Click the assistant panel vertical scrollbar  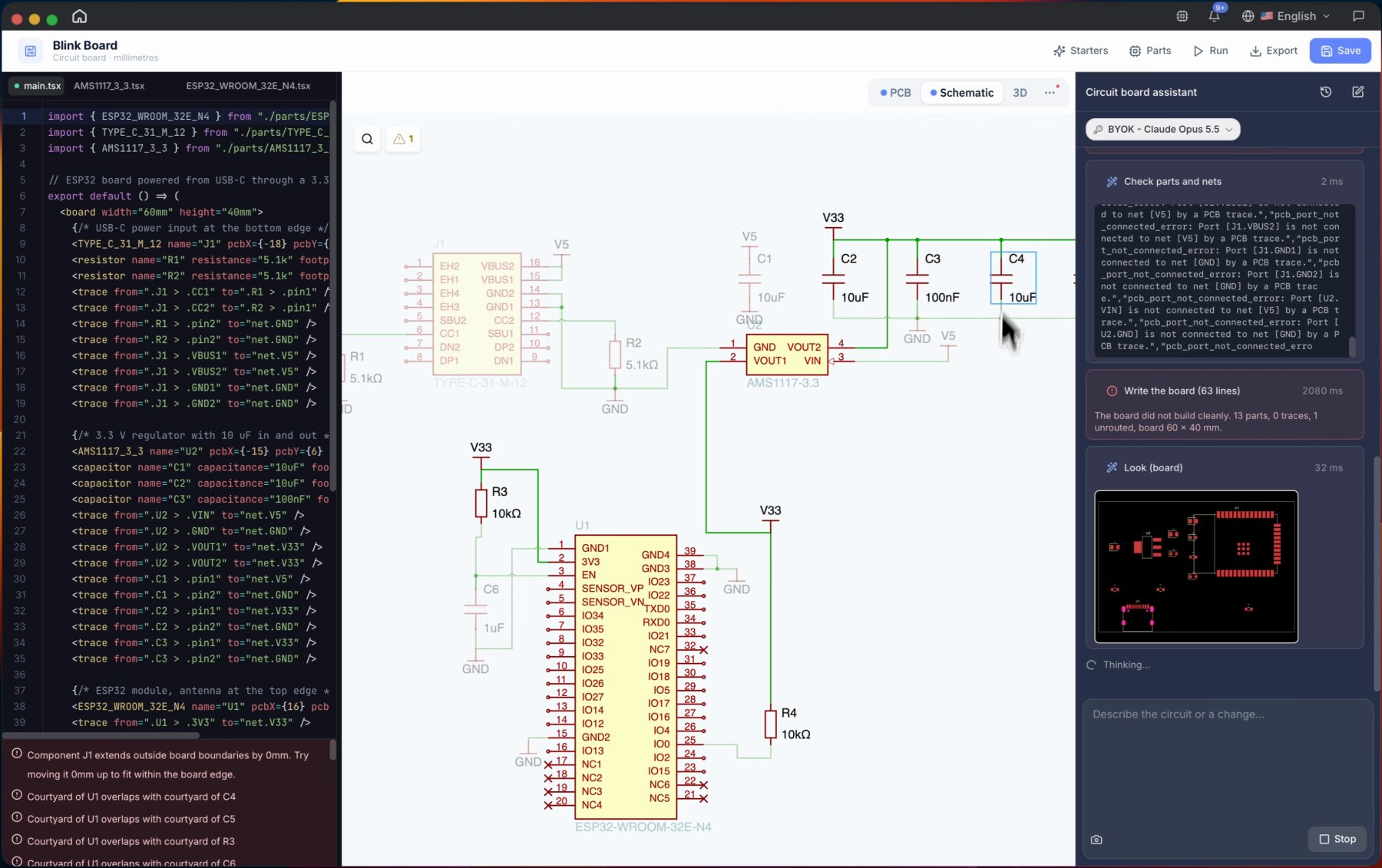pyautogui.click(x=1377, y=574)
